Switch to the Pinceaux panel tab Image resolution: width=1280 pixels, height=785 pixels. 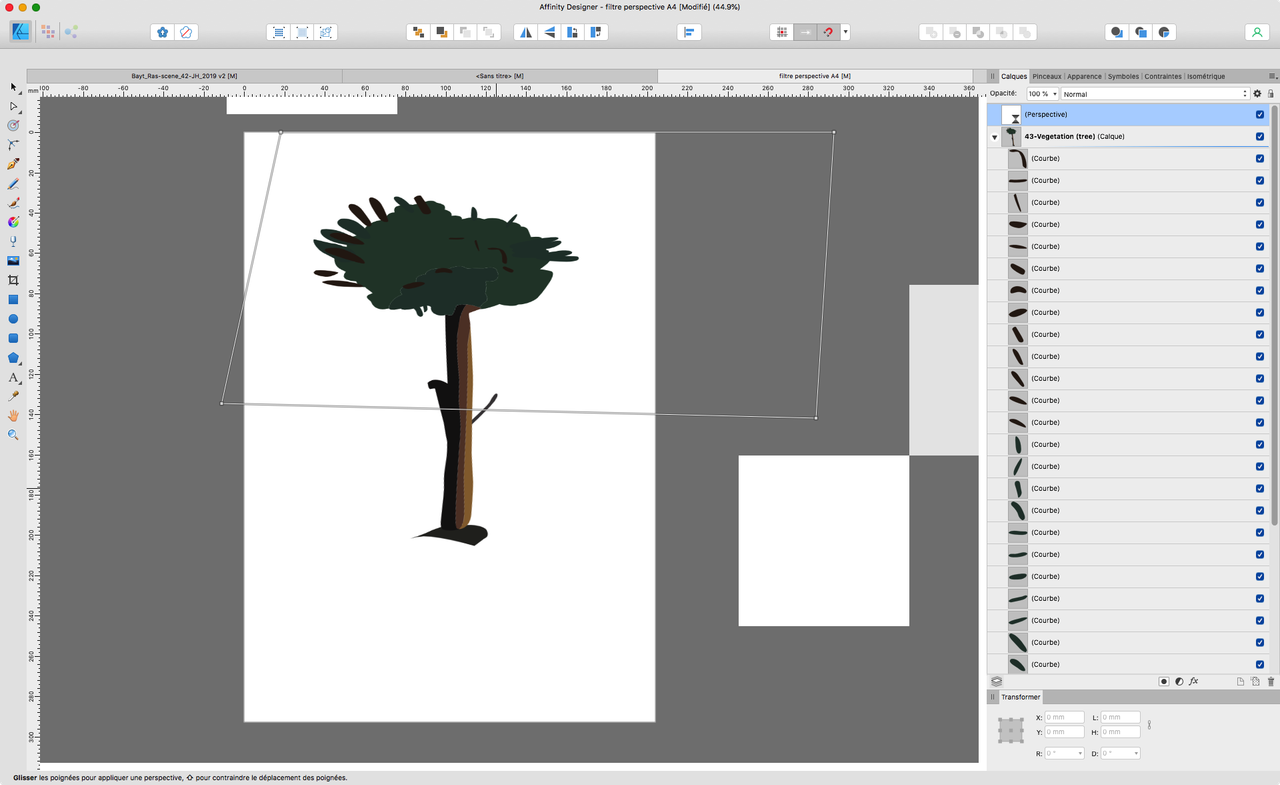[1046, 76]
